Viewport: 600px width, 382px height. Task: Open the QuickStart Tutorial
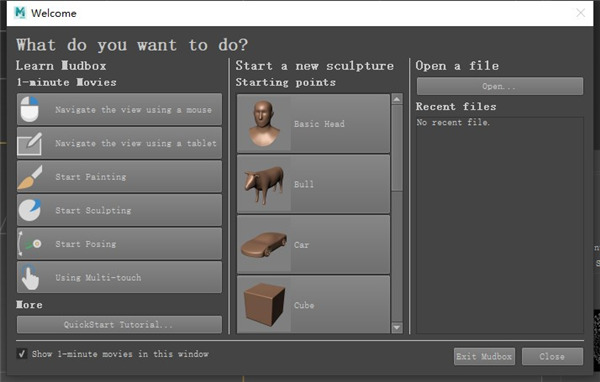[119, 325]
